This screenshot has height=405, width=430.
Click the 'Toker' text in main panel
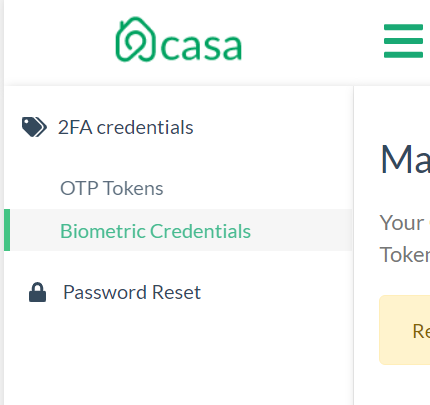pos(405,255)
